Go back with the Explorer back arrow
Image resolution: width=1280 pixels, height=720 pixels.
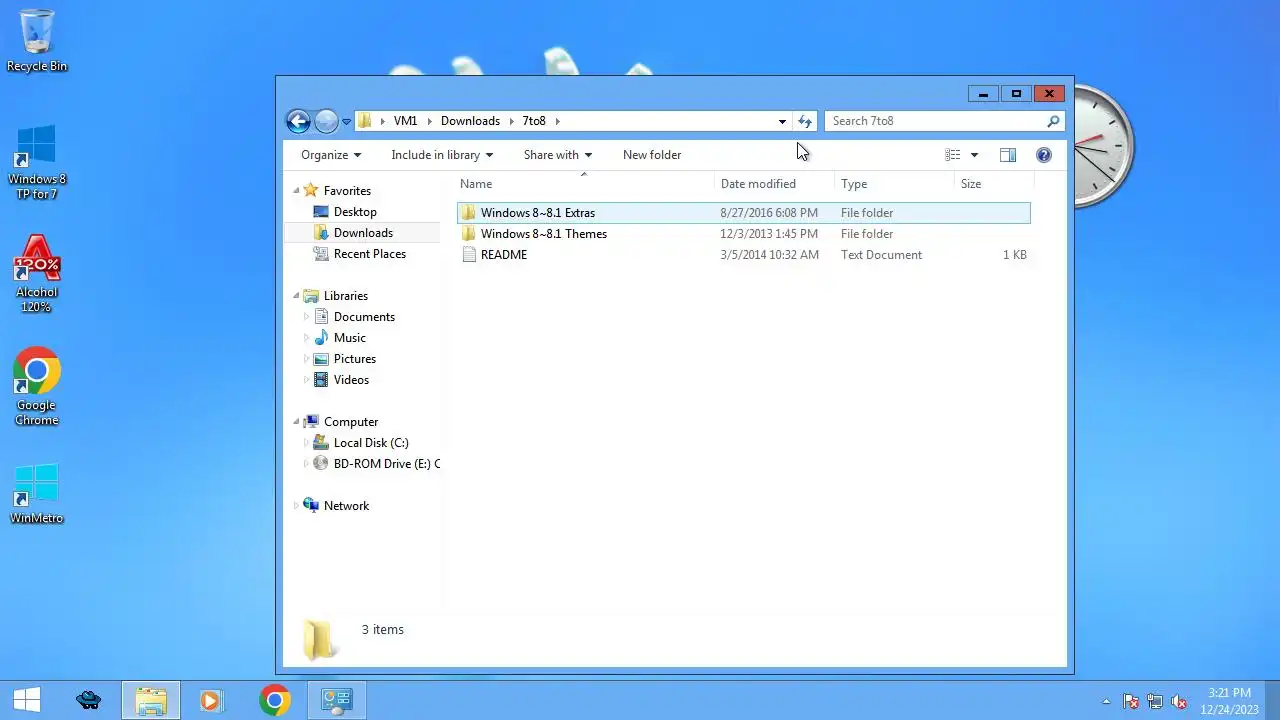298,121
